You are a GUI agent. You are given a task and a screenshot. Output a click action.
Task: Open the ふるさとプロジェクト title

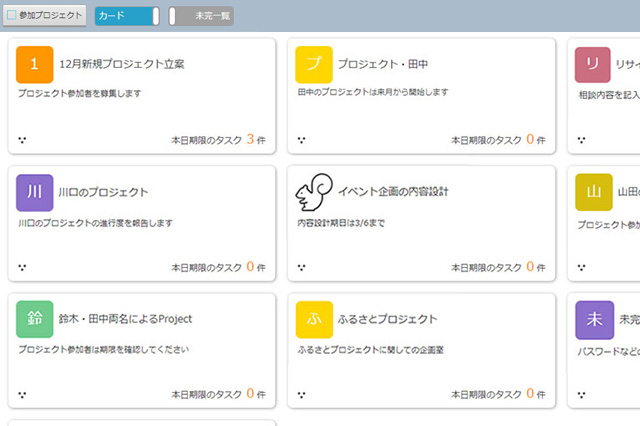pyautogui.click(x=387, y=319)
